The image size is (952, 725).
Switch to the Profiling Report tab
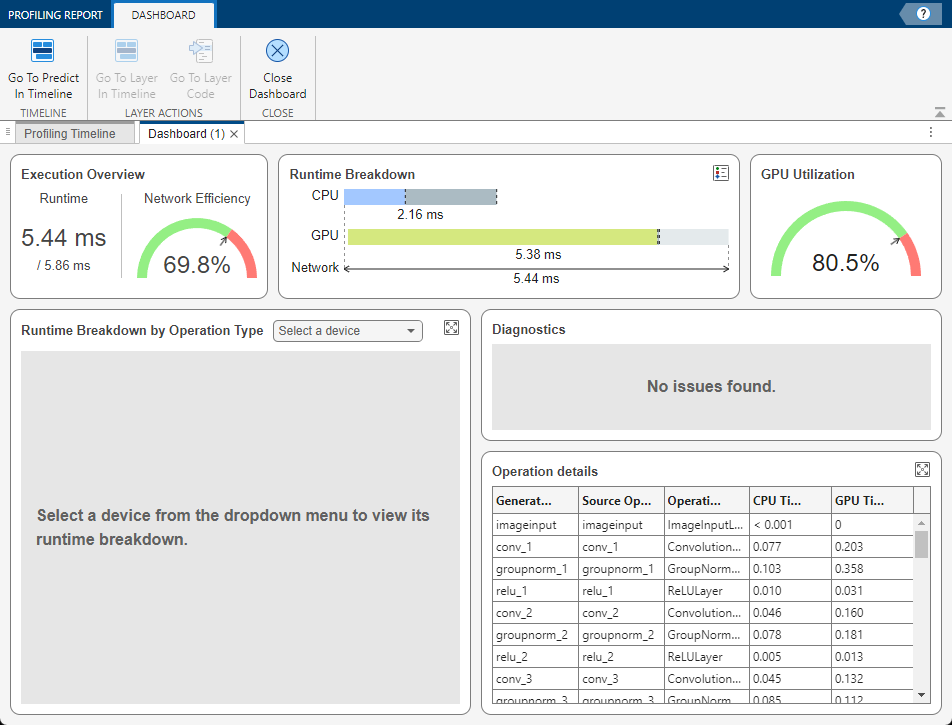tap(56, 15)
